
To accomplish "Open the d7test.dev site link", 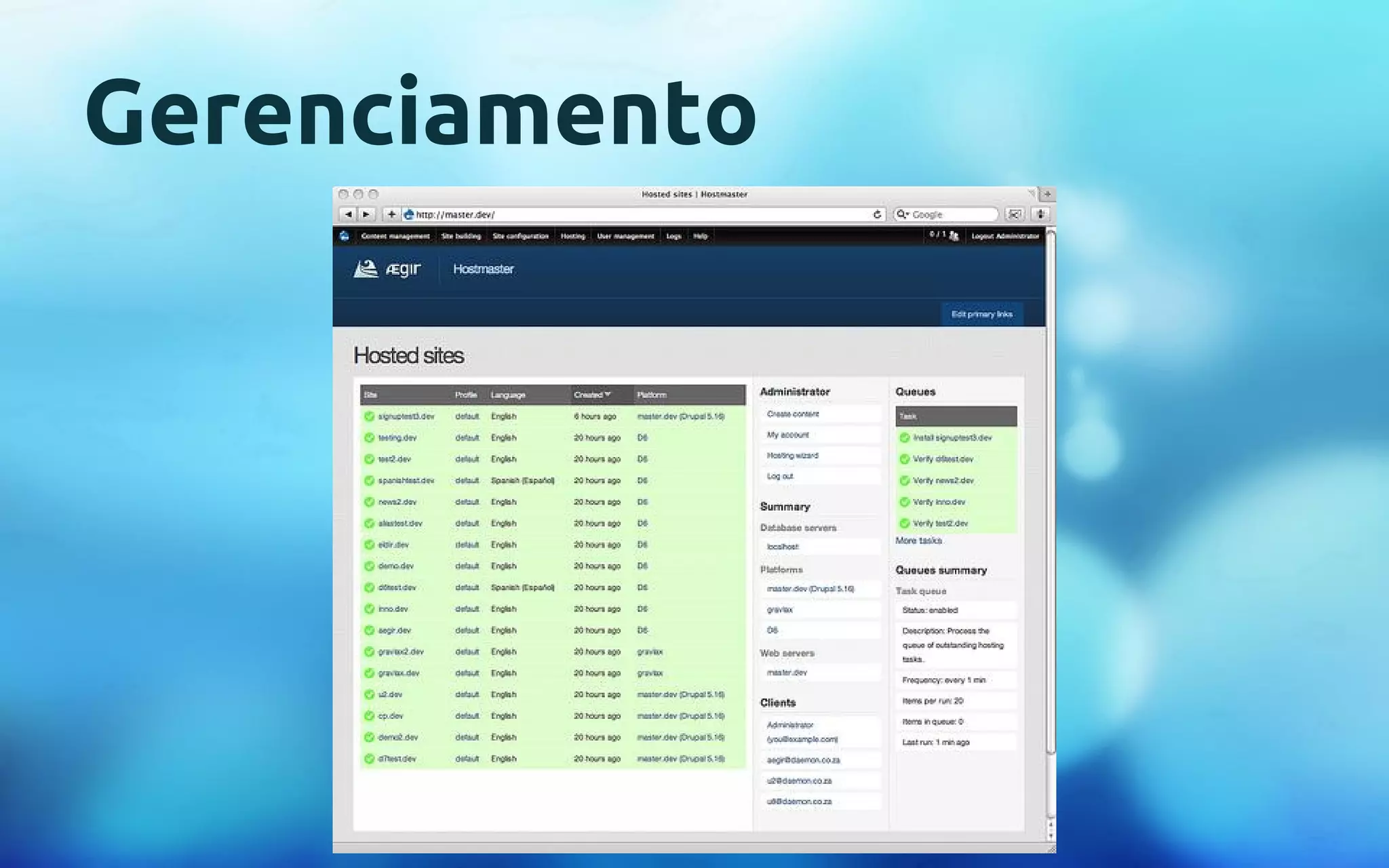I will (x=397, y=759).
